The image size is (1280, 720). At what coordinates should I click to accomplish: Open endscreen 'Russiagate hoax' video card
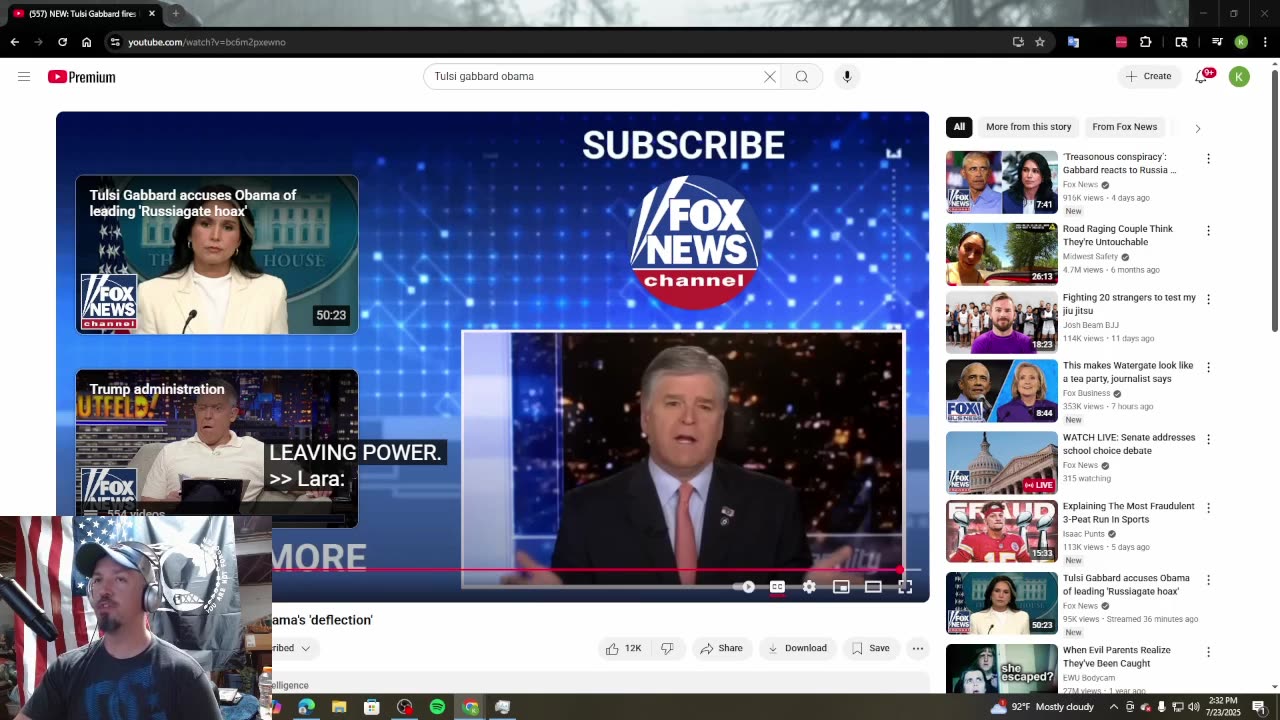(x=217, y=254)
